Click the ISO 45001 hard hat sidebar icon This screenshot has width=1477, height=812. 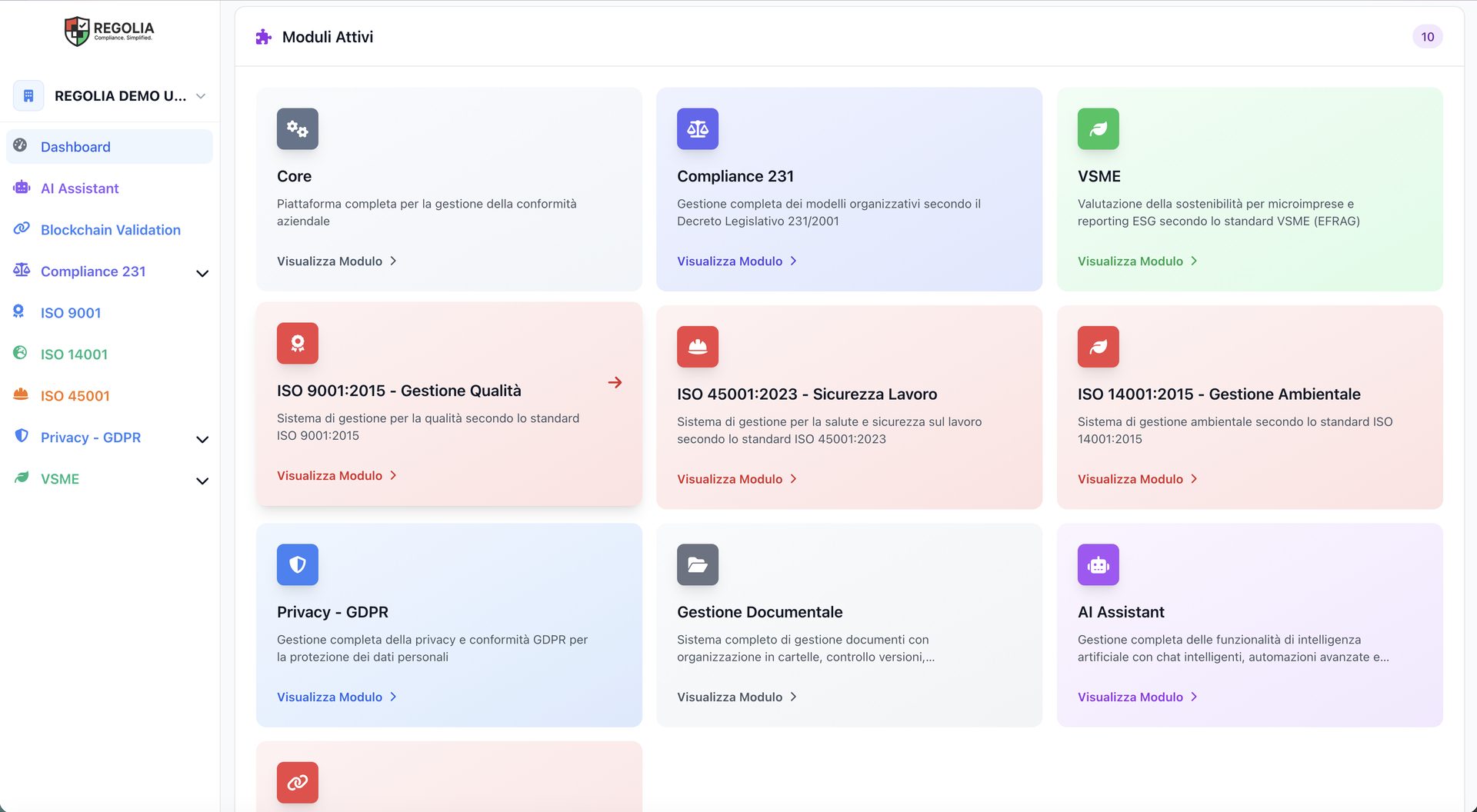tap(21, 394)
